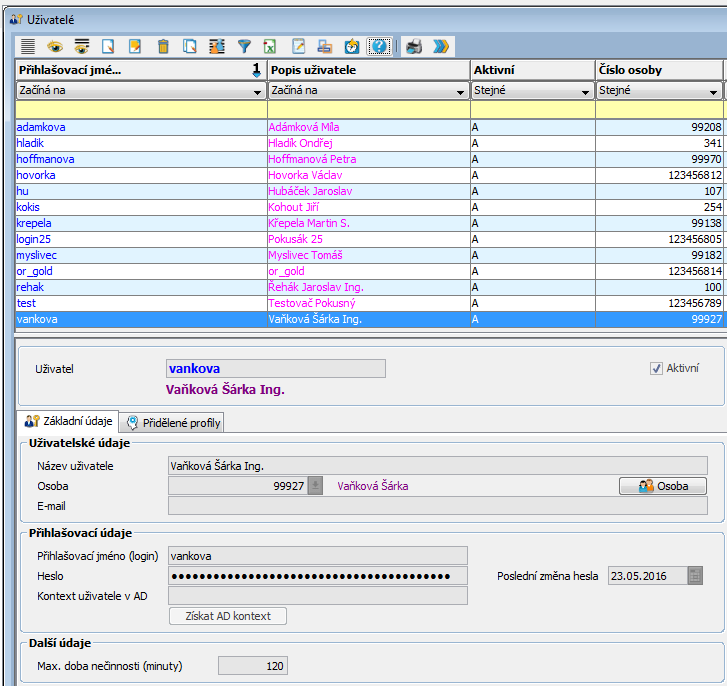The height and width of the screenshot is (686, 727).
Task: Click the trash can delete icon
Action: tap(163, 46)
